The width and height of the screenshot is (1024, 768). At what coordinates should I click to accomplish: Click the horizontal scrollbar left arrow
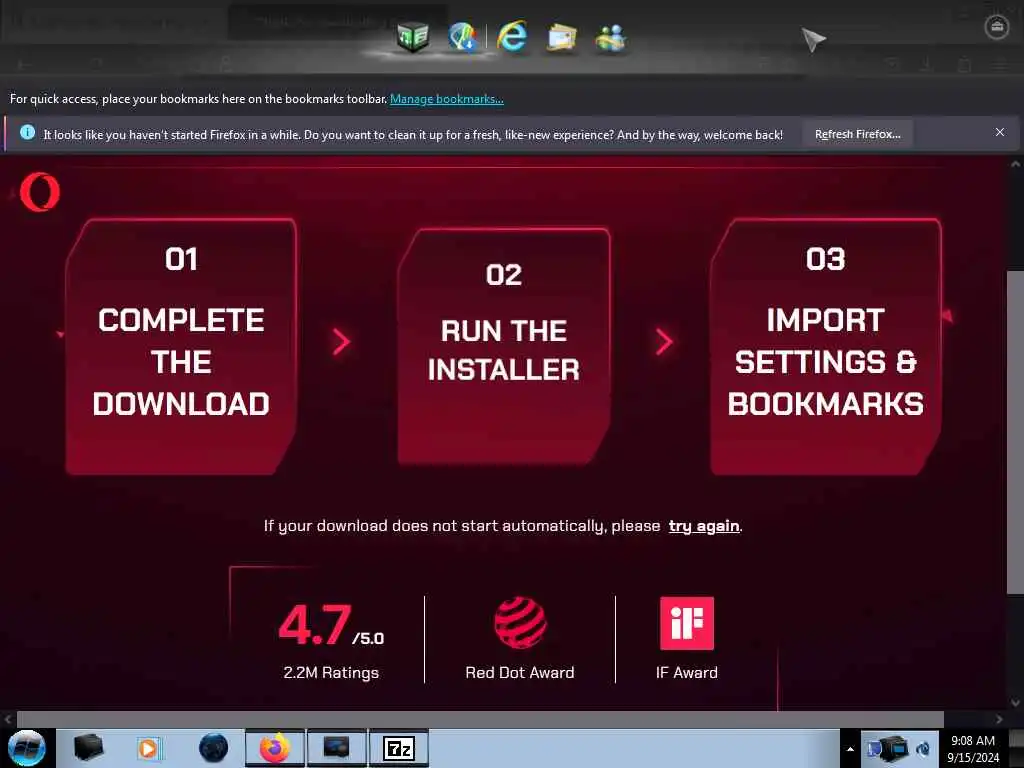[x=8, y=719]
